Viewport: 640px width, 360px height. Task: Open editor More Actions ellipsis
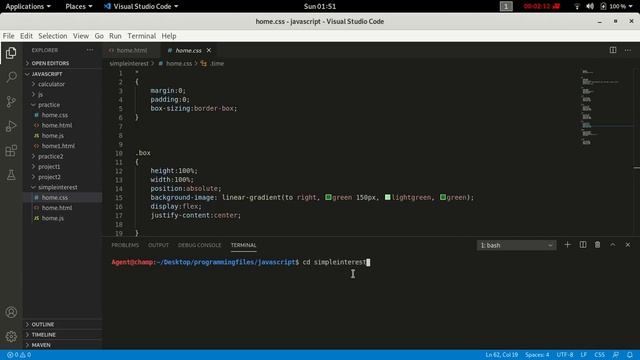pos(628,50)
